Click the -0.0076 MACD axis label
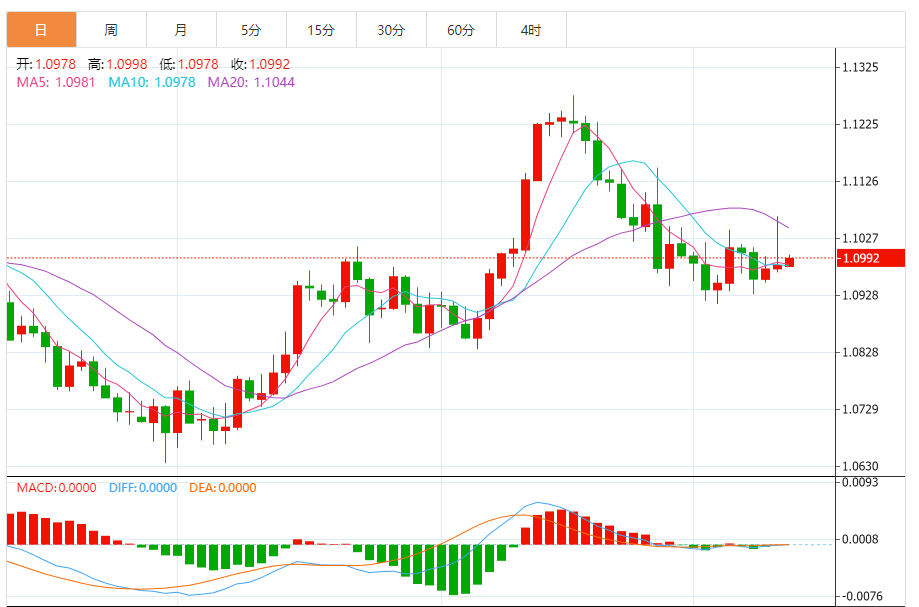Viewport: 919px width, 607px height. point(862,596)
